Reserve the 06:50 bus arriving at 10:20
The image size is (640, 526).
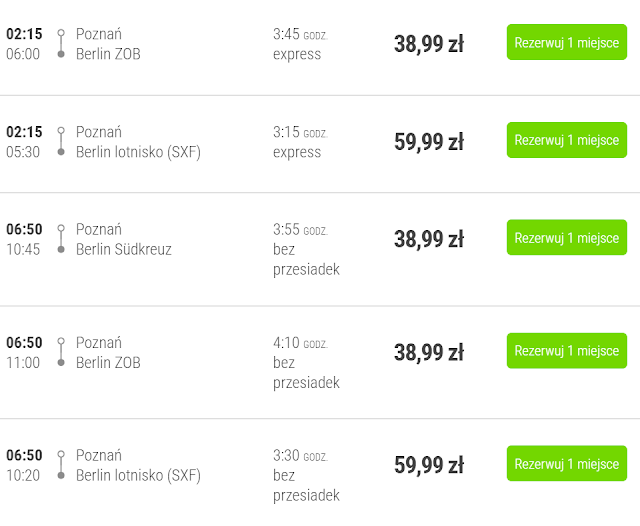pyautogui.click(x=566, y=464)
